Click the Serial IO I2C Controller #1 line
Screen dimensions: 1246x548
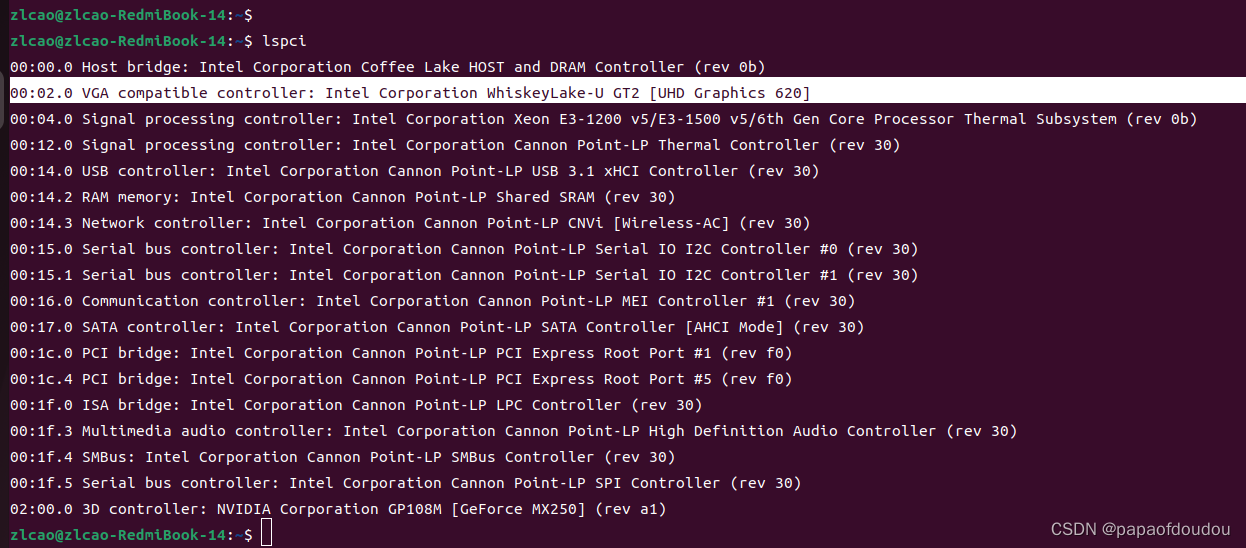(464, 275)
